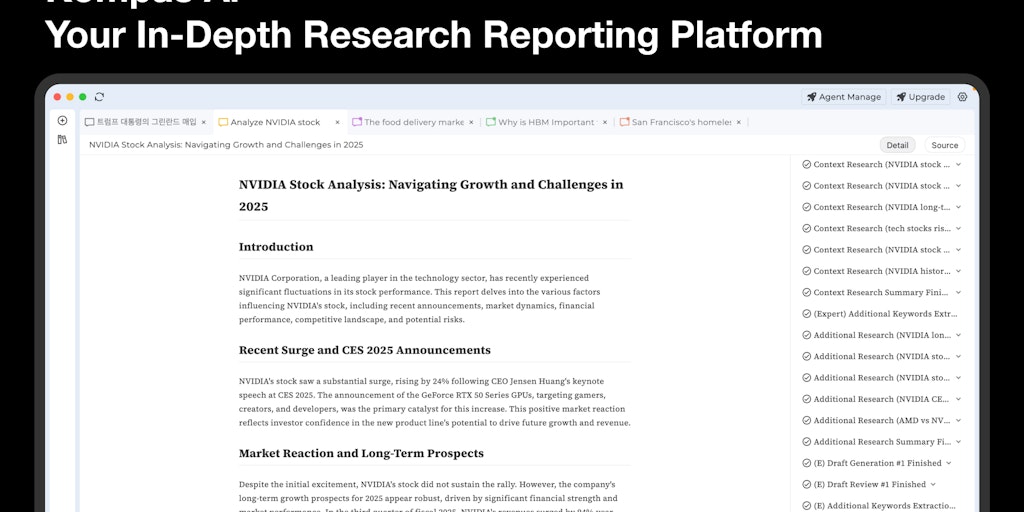Expand Additional Research (NVIDIA lon... chevron

pos(958,335)
